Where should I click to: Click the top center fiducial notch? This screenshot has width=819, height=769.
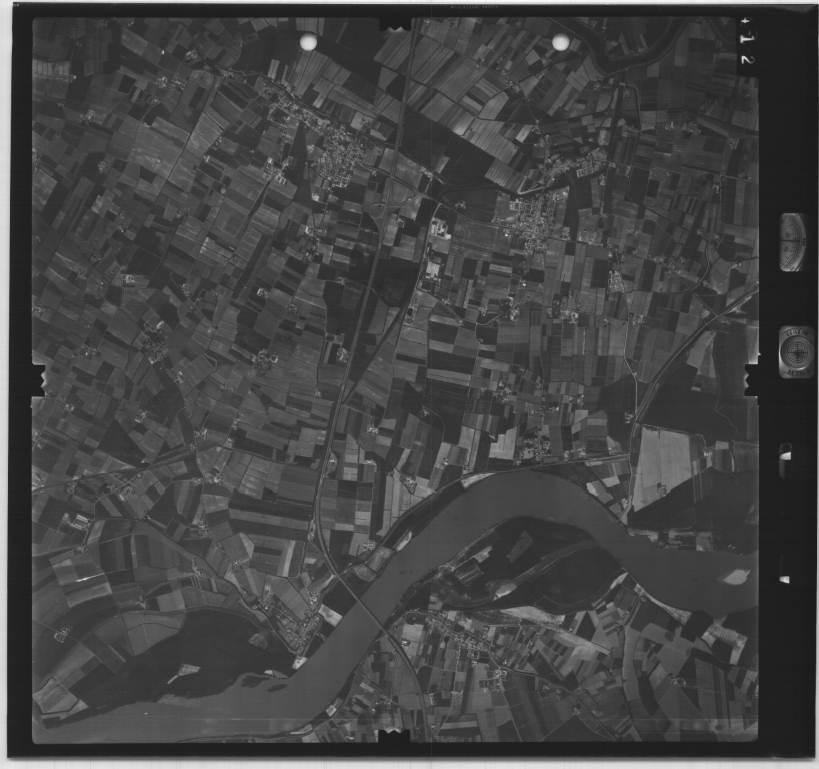[396, 21]
